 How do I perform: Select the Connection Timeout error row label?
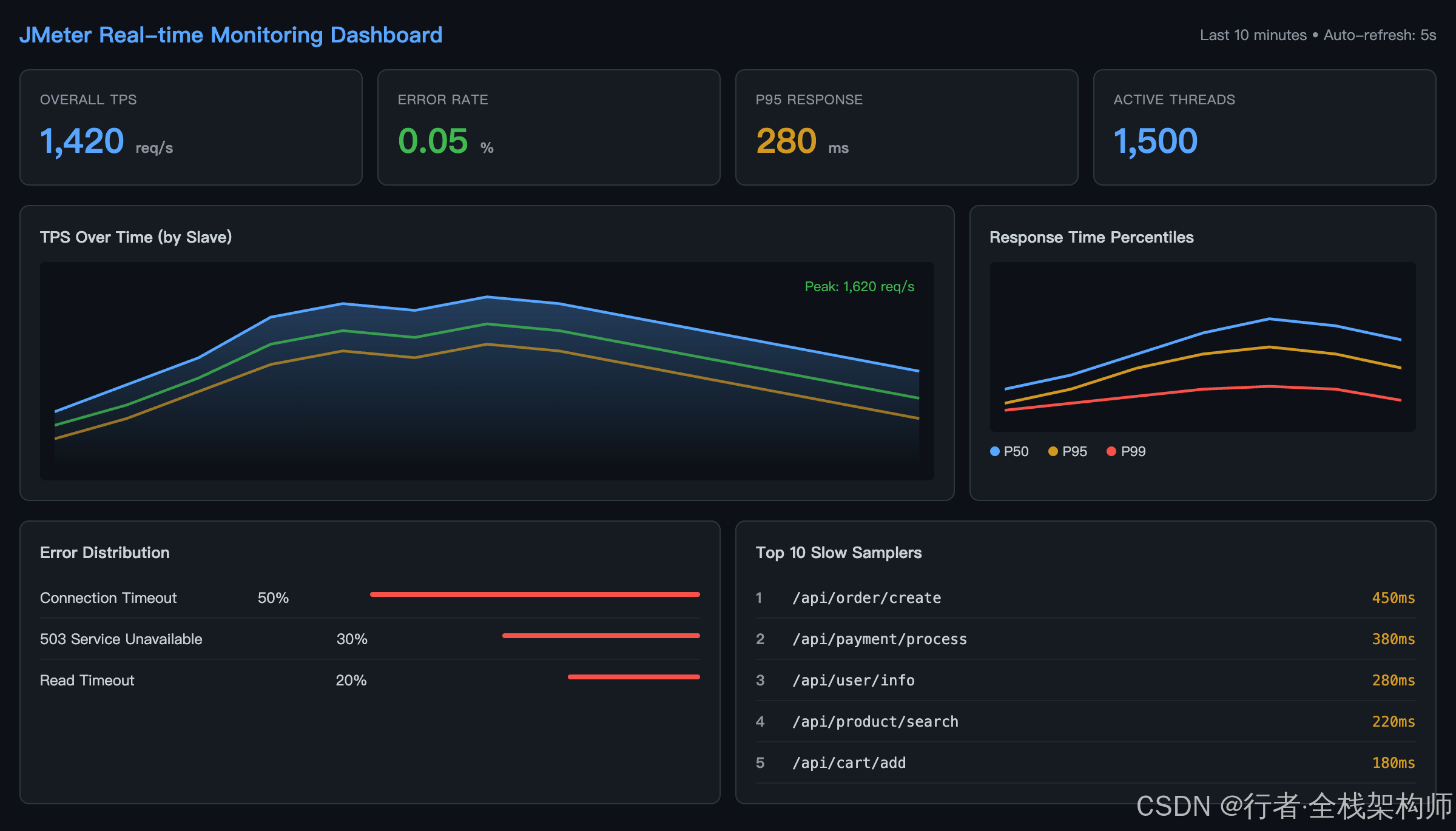click(108, 598)
